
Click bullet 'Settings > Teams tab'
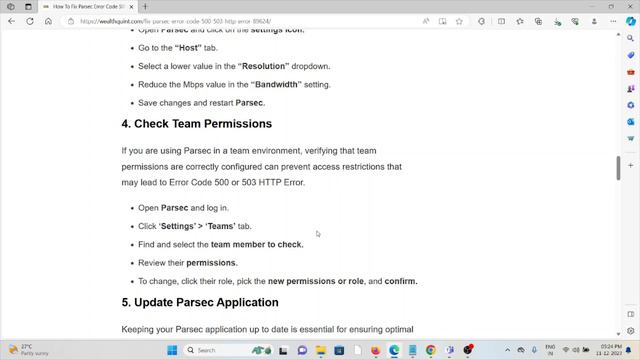click(195, 226)
